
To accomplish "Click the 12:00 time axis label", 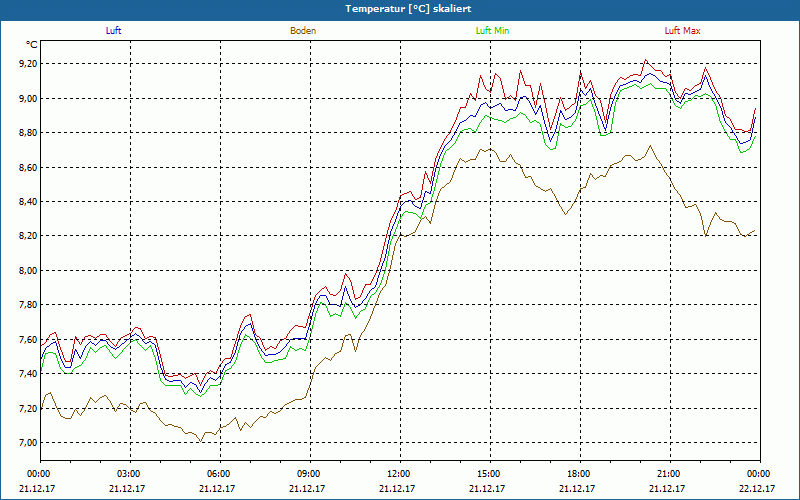I will coord(400,474).
